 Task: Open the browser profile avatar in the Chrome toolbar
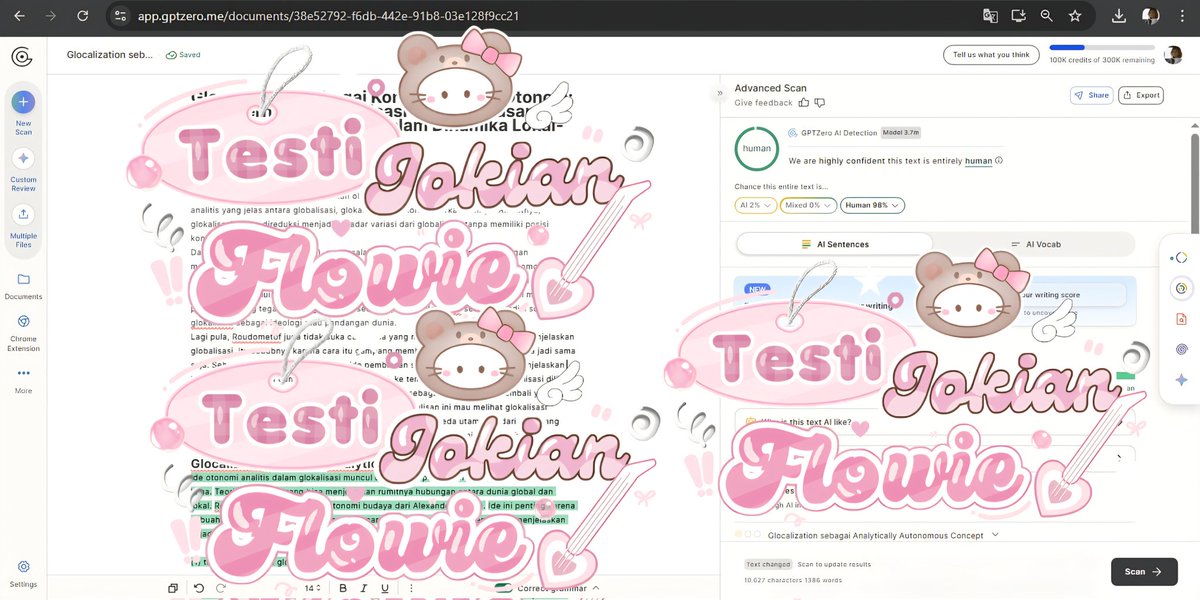(1151, 16)
